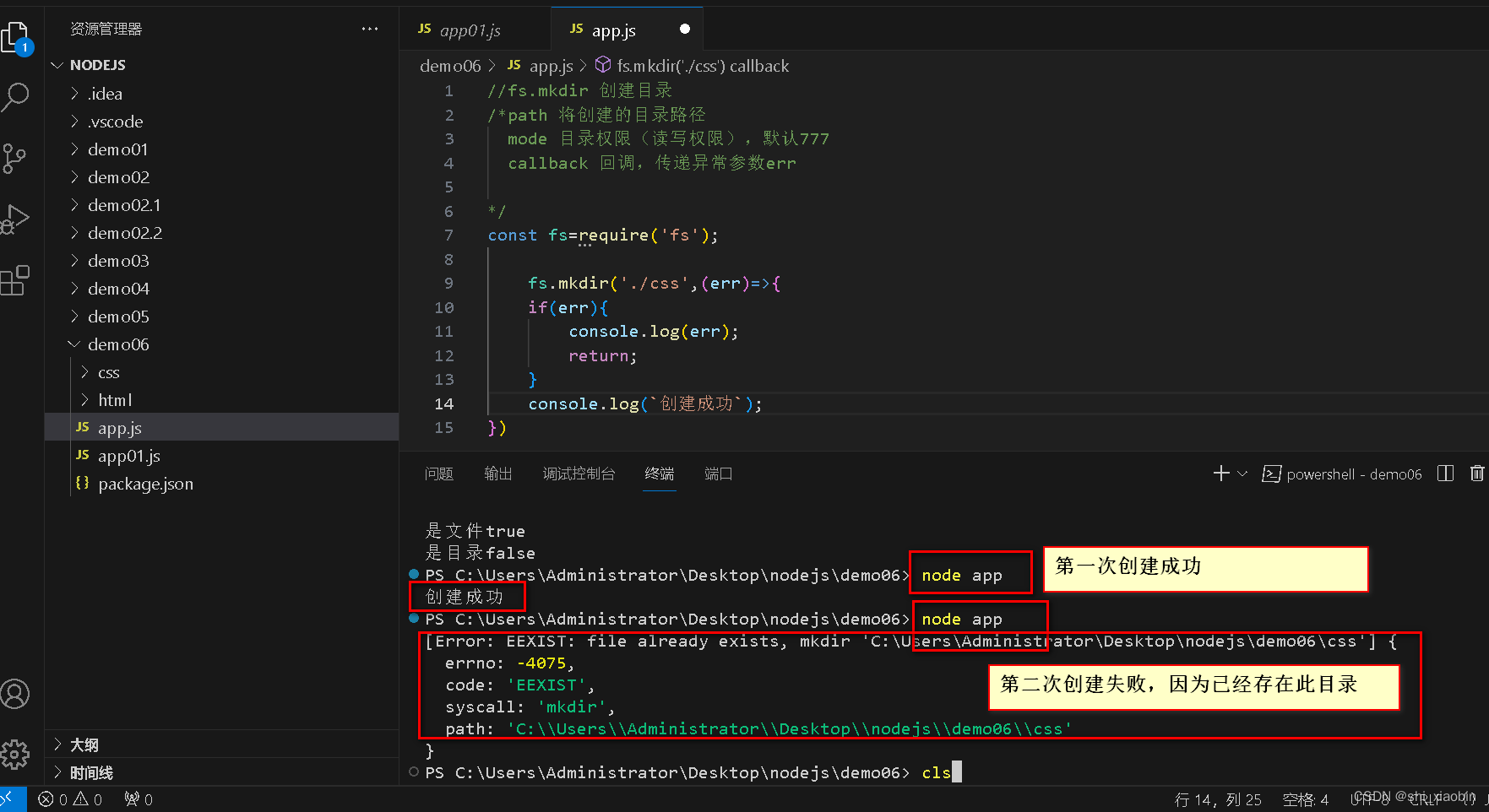Open the Search view icon
Viewport: 1489px width, 812px height.
[16, 97]
